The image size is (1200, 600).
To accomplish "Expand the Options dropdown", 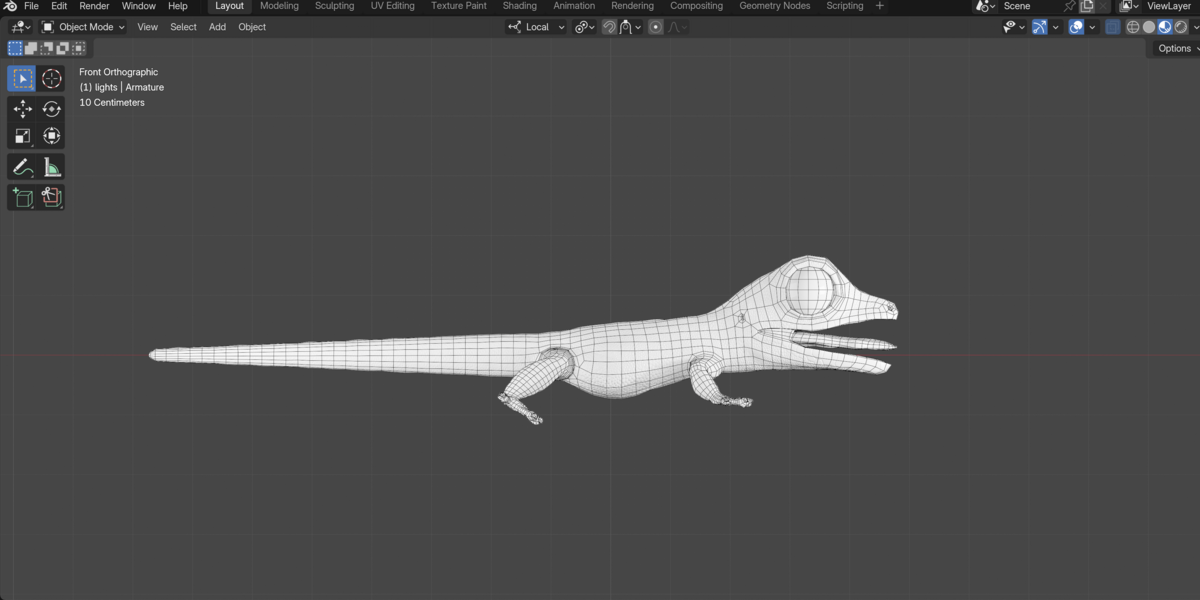I will (x=1175, y=48).
